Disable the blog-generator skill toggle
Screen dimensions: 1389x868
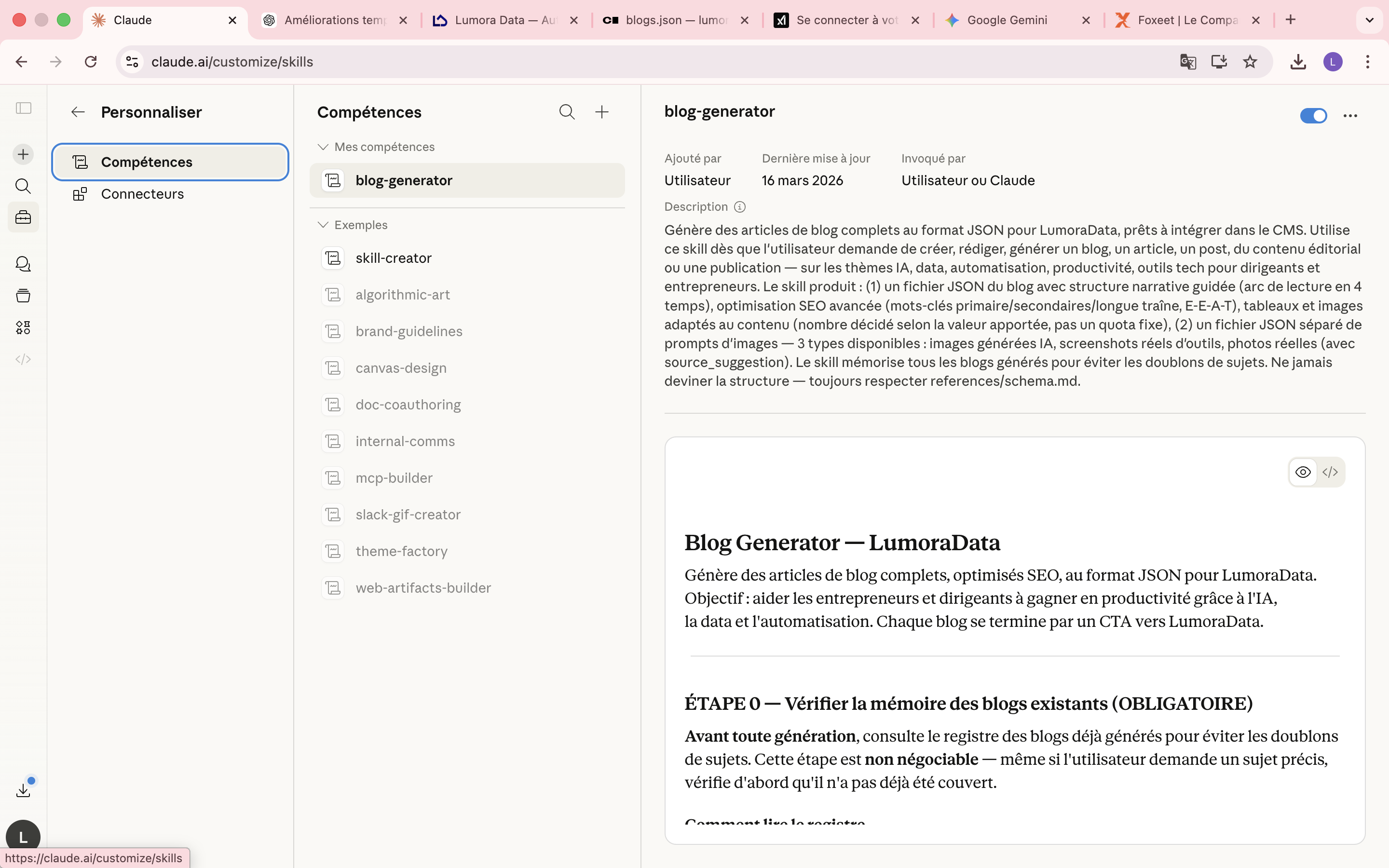click(x=1313, y=116)
